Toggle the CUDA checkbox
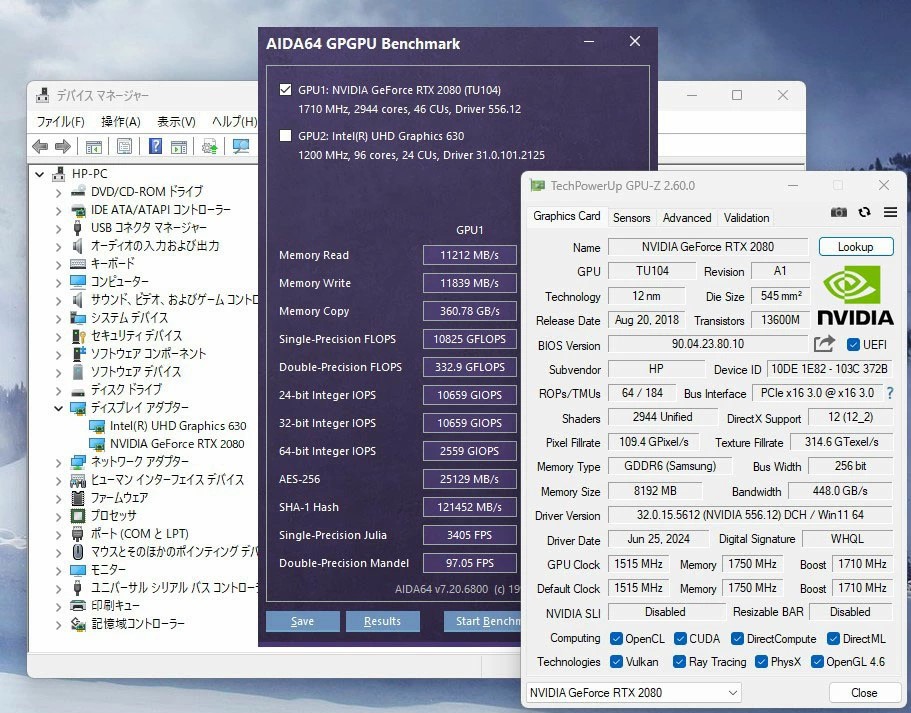This screenshot has width=911, height=713. click(x=680, y=639)
